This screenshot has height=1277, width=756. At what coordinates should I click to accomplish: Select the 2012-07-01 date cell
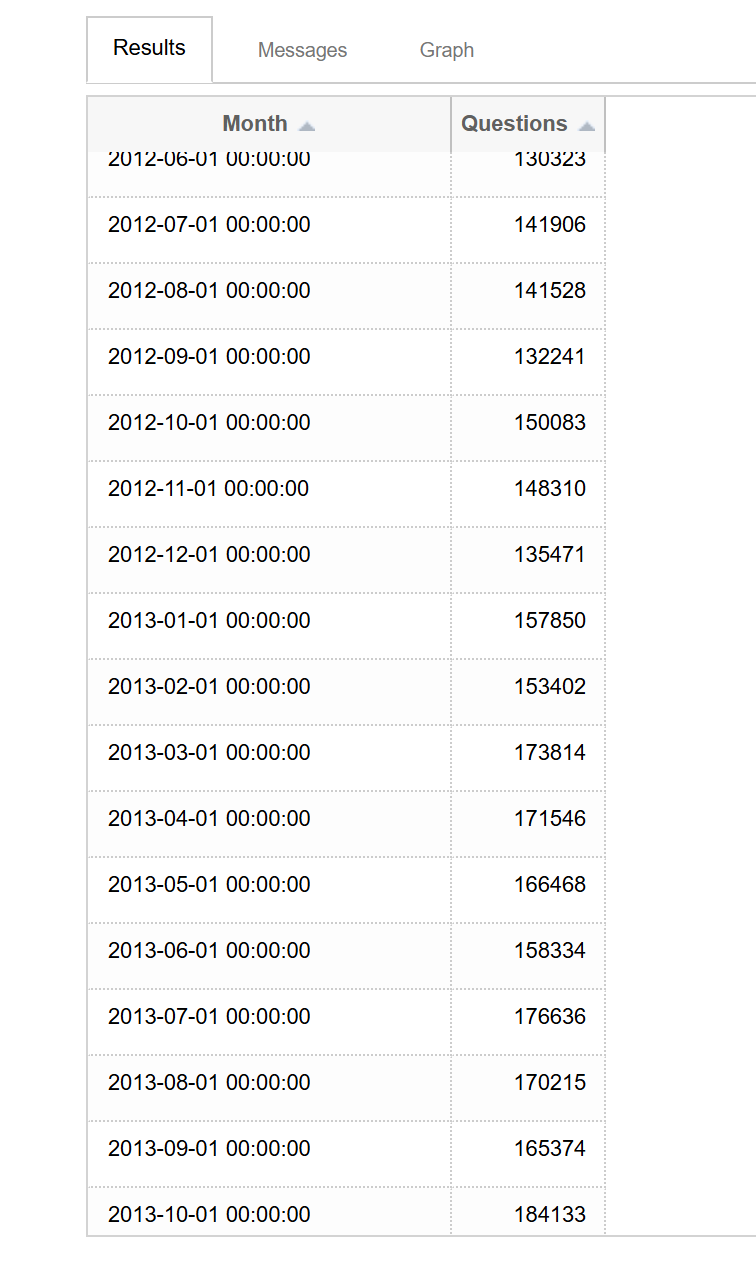209,224
